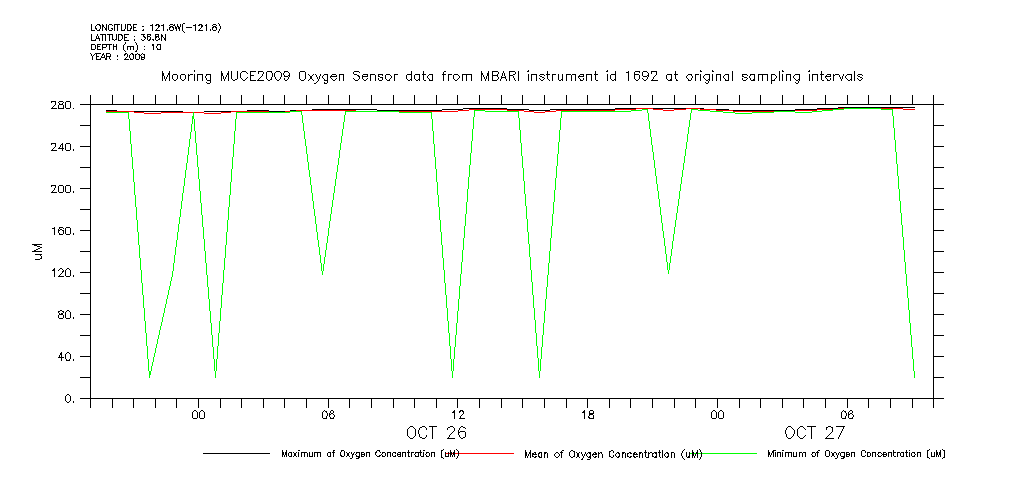Click the 18 hour tick label

[588, 414]
